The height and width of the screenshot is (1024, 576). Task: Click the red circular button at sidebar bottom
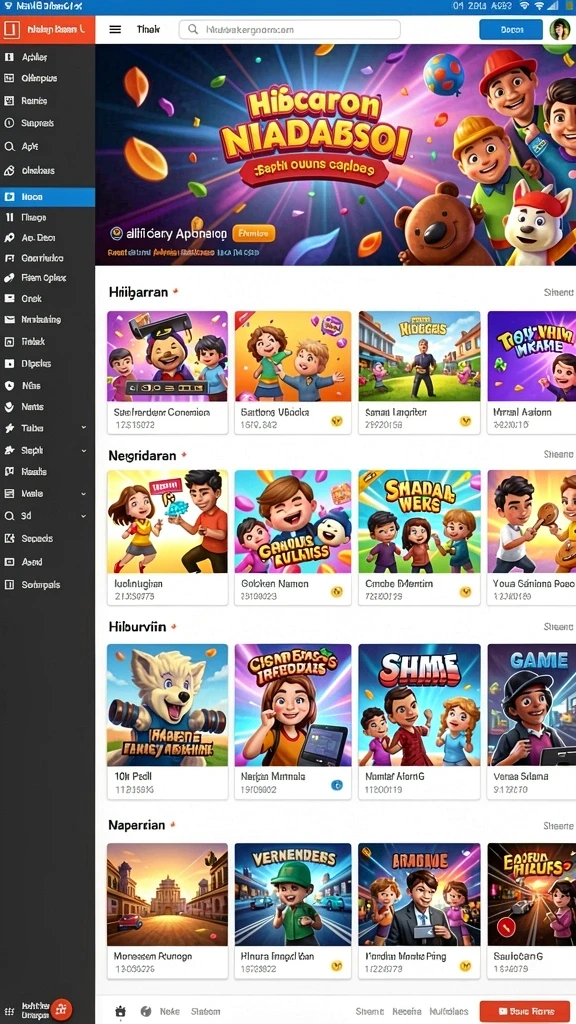pyautogui.click(x=61, y=1010)
